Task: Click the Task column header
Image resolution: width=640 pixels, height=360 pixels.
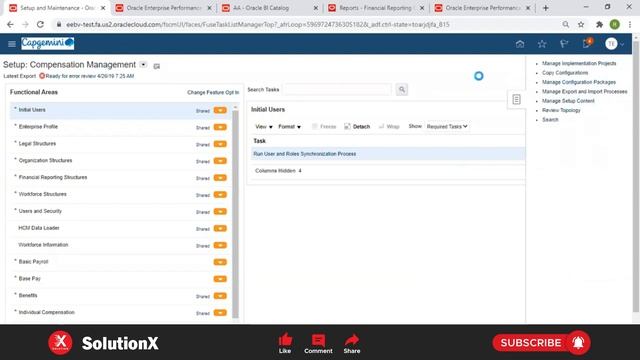Action: click(260, 141)
